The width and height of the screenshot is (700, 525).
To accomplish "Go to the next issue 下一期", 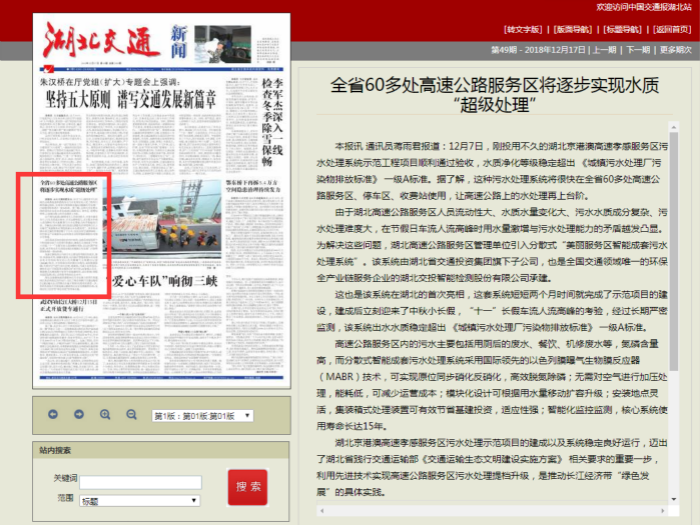I will coord(637,49).
